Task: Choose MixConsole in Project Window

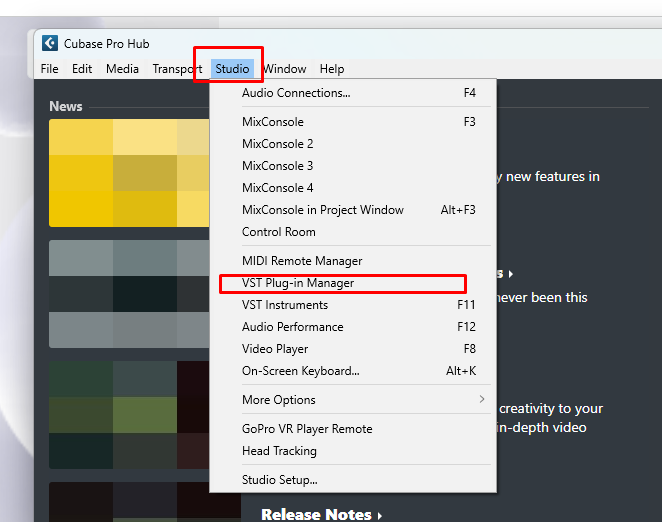Action: [353, 210]
